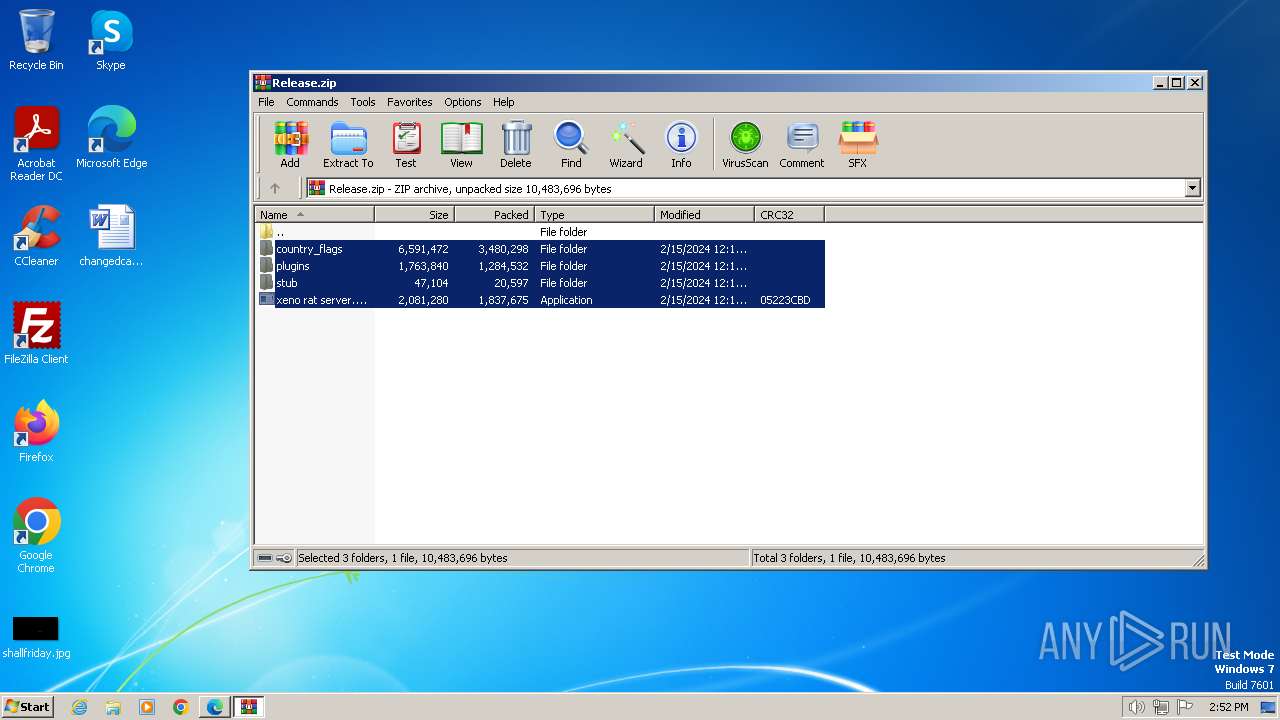The height and width of the screenshot is (720, 1280).
Task: Sort by the Modified column header
Action: pos(705,215)
